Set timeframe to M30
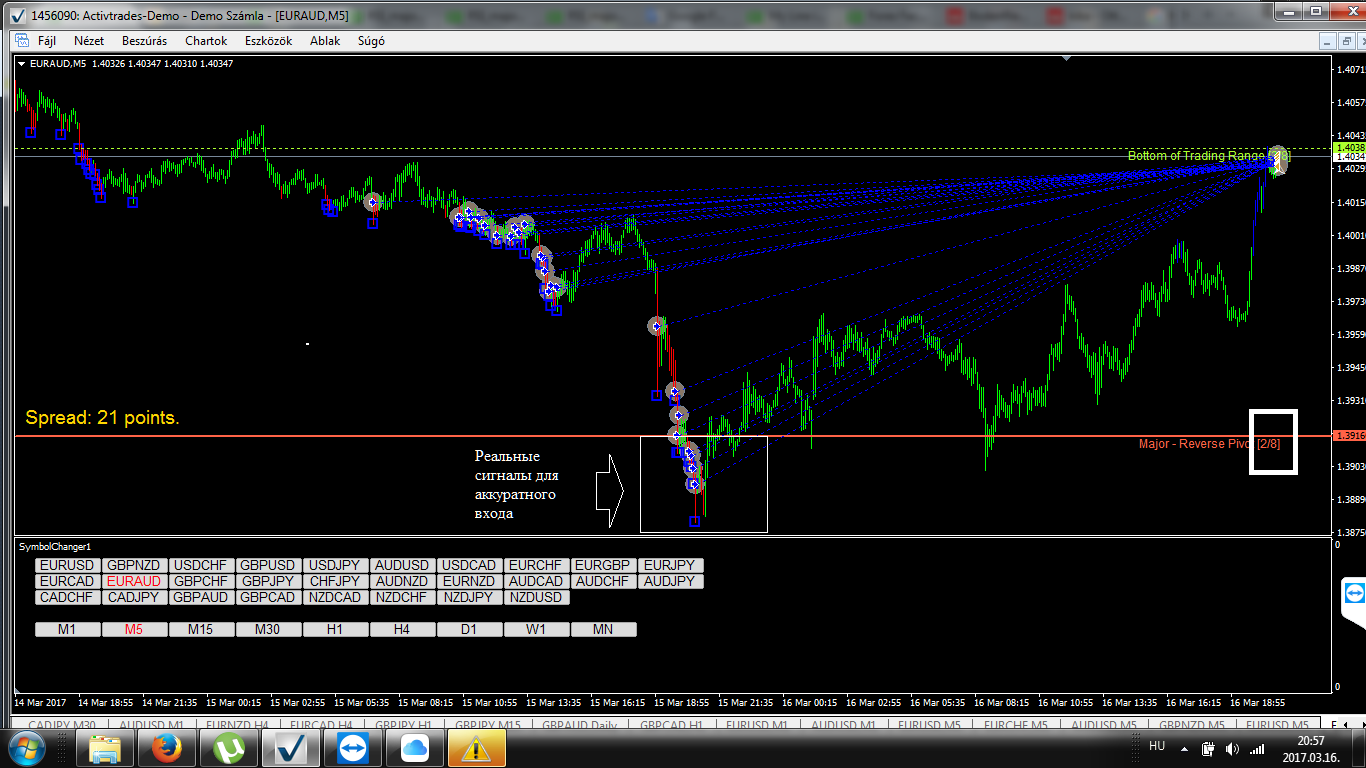The image size is (1366, 768). (269, 630)
